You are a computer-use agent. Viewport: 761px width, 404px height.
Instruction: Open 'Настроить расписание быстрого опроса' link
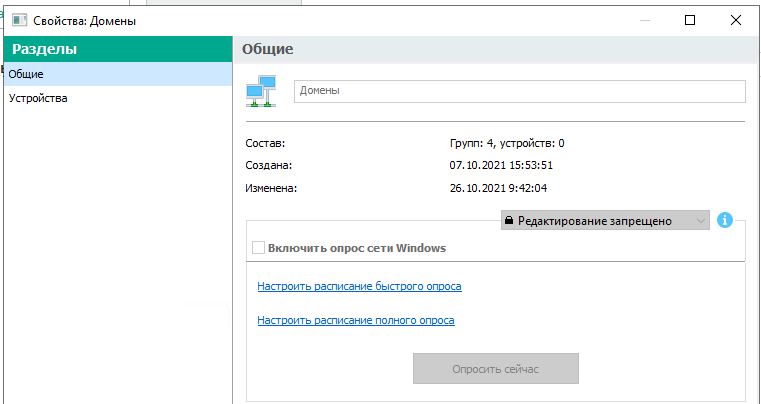tap(359, 286)
